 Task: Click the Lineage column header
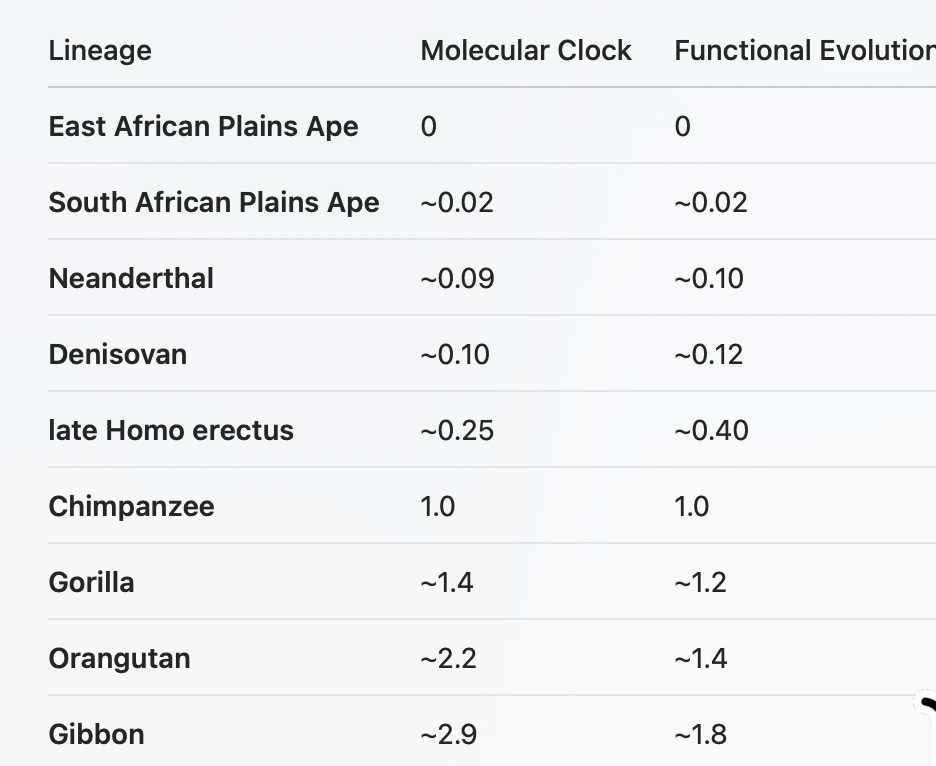coord(100,51)
